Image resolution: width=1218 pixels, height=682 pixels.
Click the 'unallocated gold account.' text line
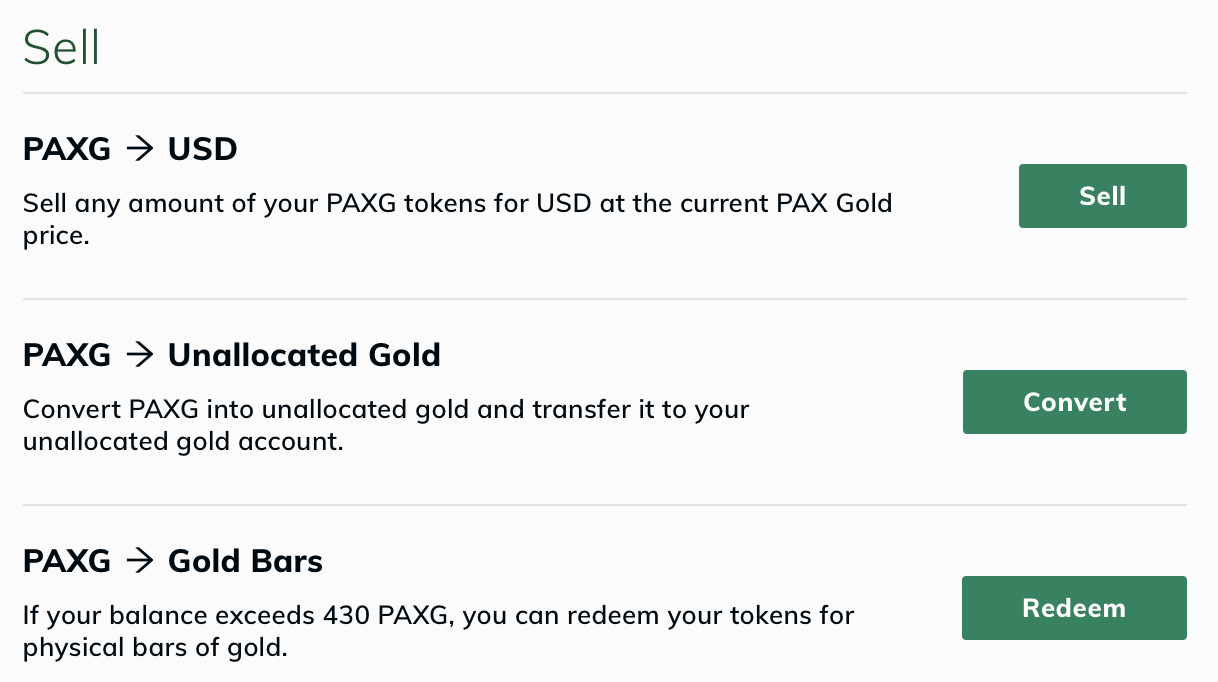(x=183, y=442)
